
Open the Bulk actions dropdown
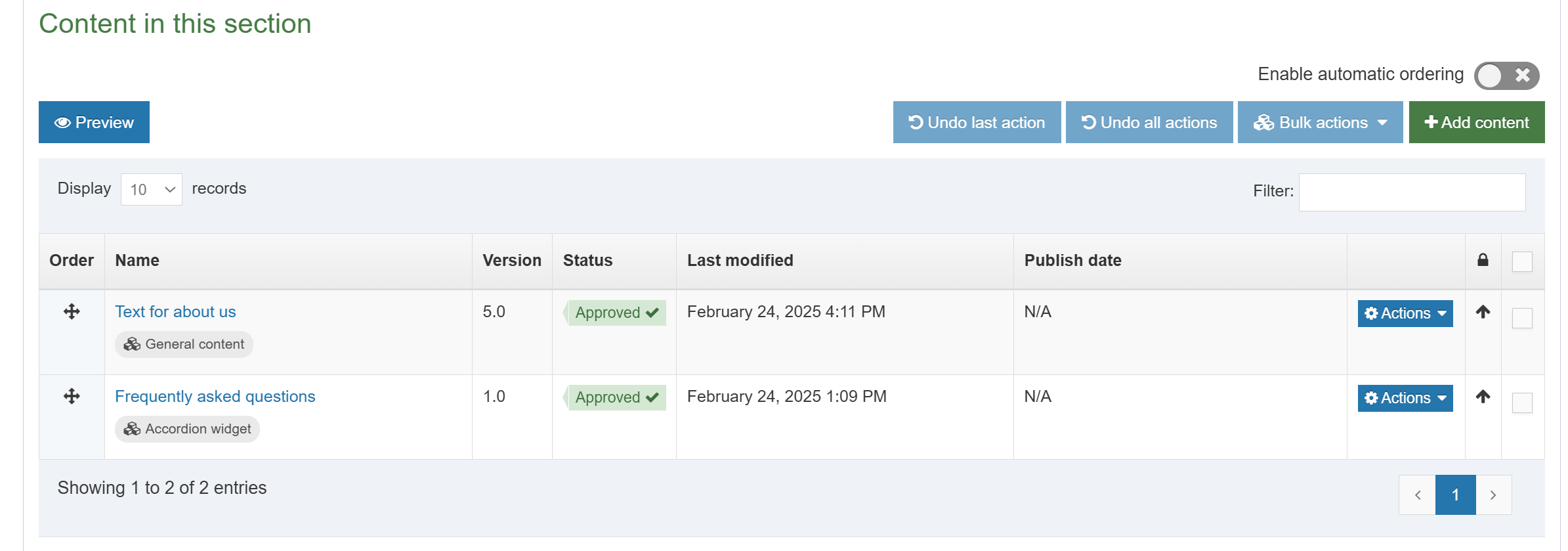(x=1320, y=122)
